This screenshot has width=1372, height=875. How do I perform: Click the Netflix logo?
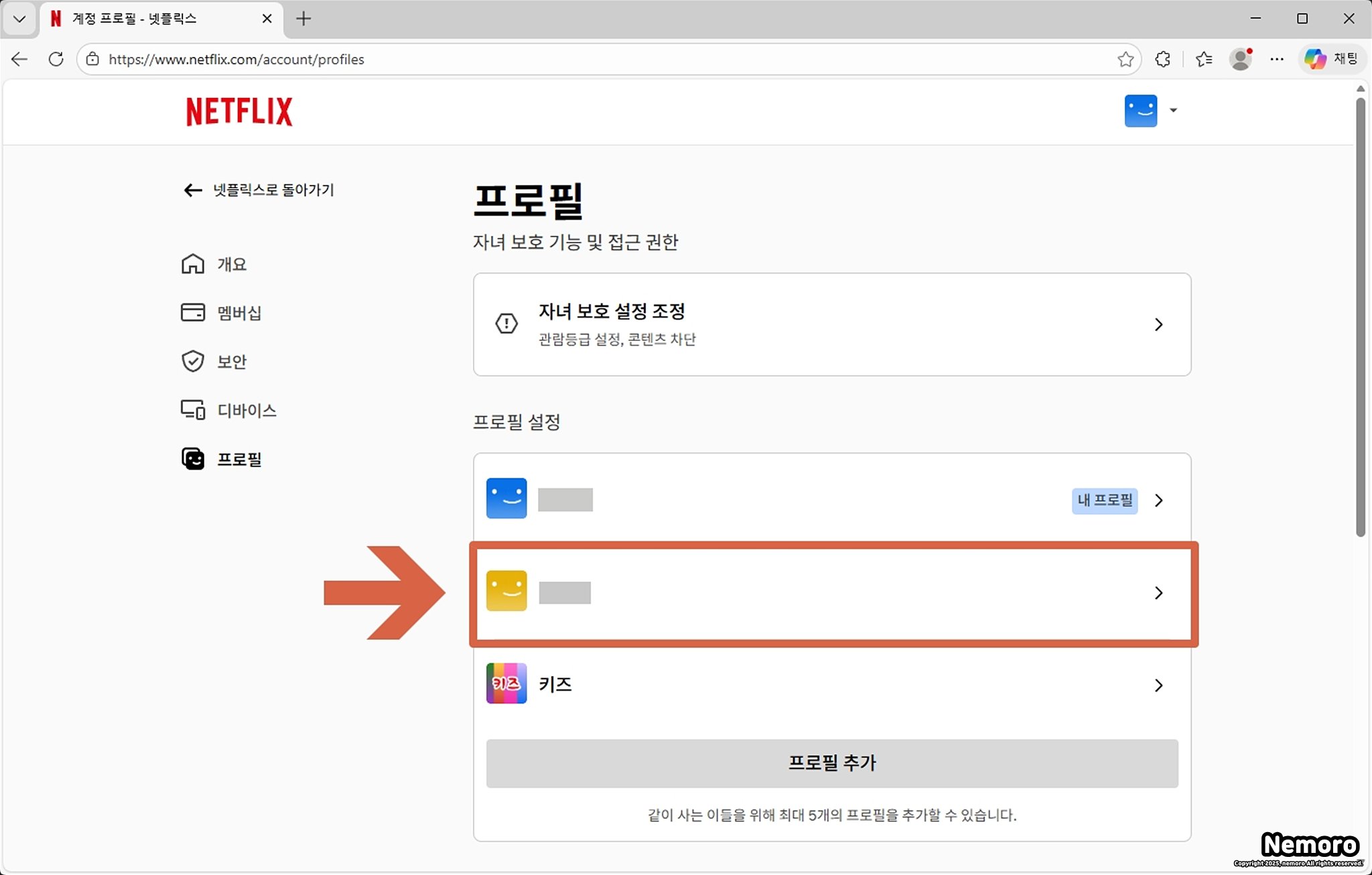(x=239, y=111)
